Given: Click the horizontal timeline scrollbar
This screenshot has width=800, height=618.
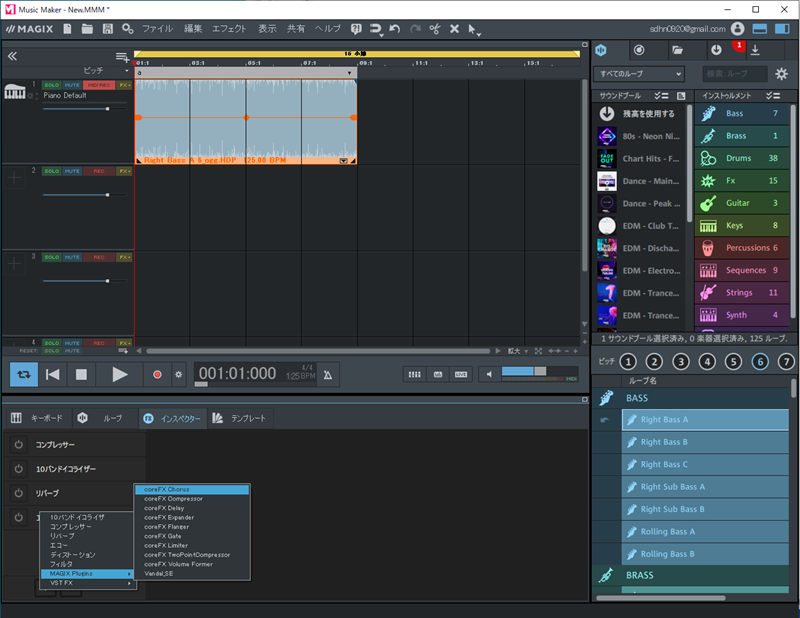Looking at the screenshot, I should tap(318, 351).
